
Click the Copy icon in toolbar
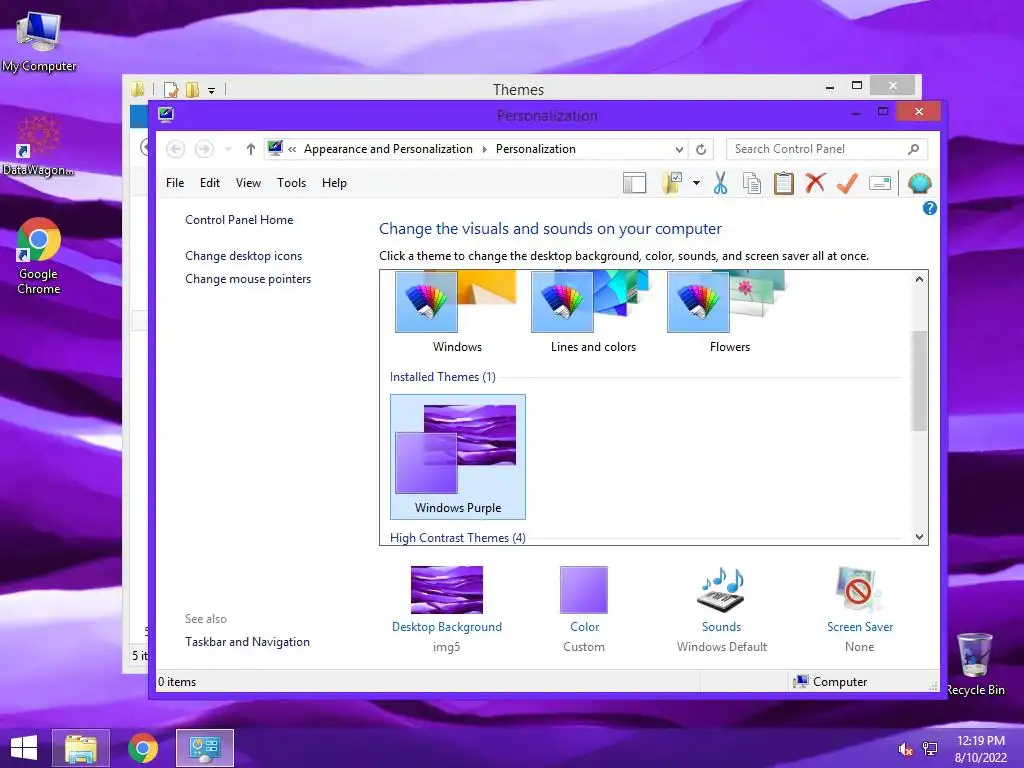click(x=752, y=184)
